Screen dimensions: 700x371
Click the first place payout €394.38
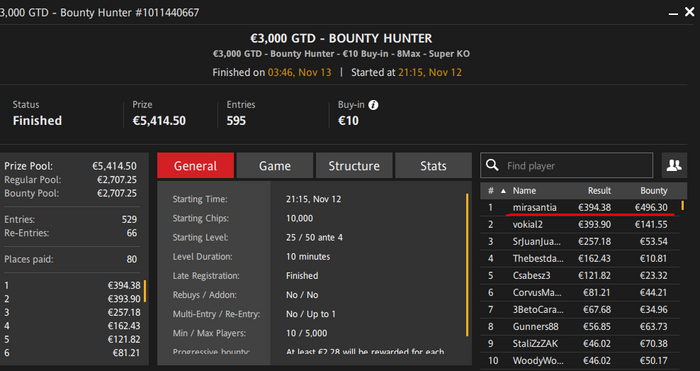(124, 285)
